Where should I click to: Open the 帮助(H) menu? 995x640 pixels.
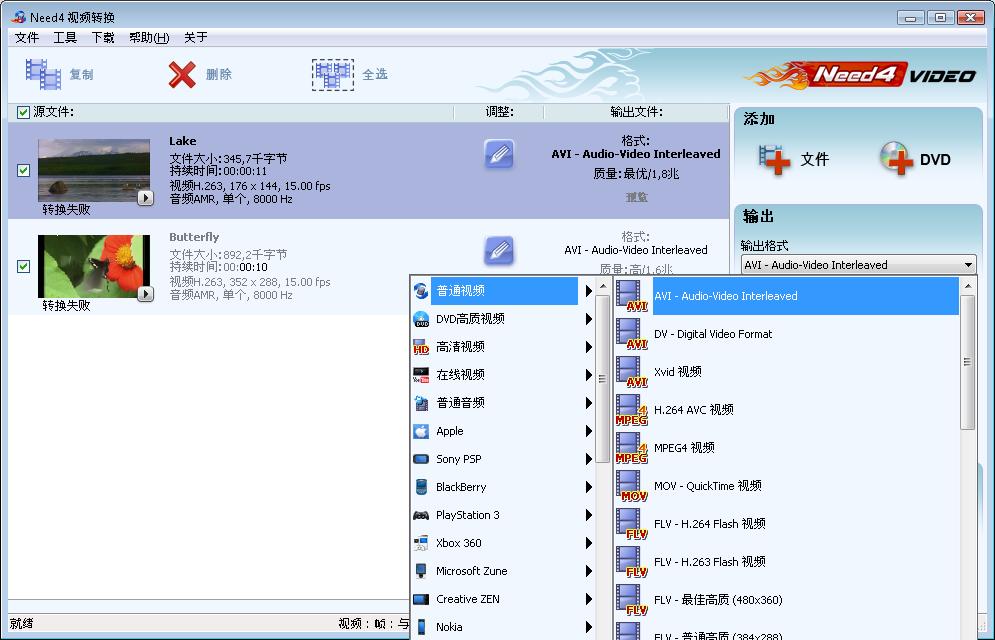[149, 37]
